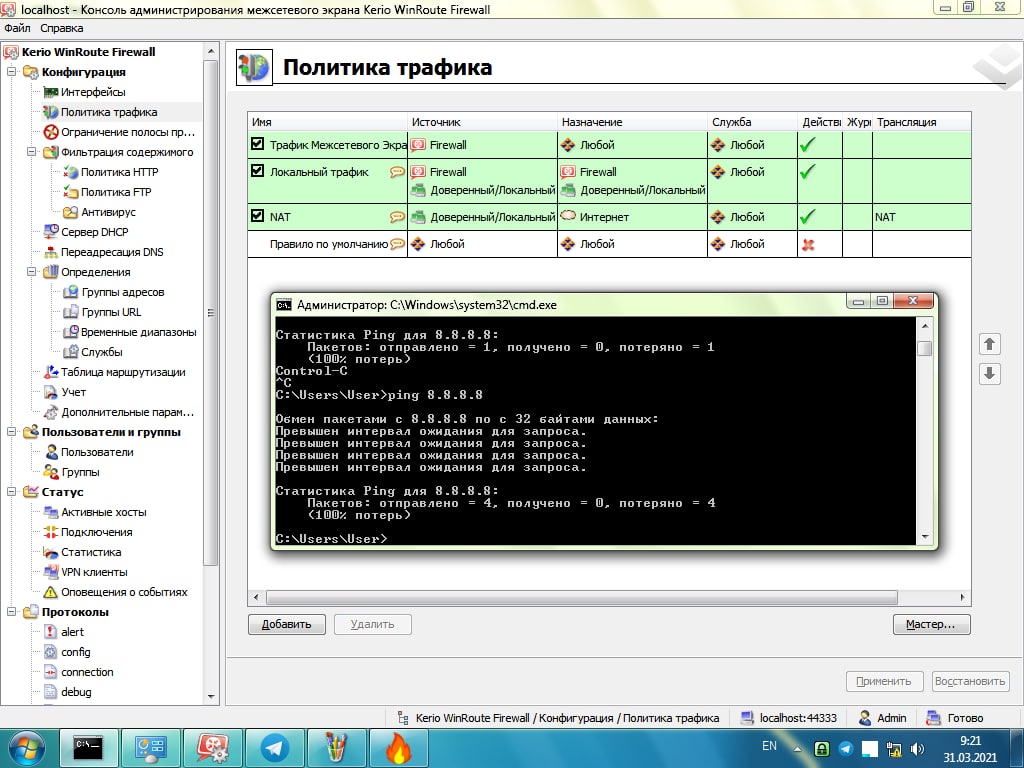Open Telegram from the taskbar
Screen dimensions: 1024x768
[x=274, y=748]
